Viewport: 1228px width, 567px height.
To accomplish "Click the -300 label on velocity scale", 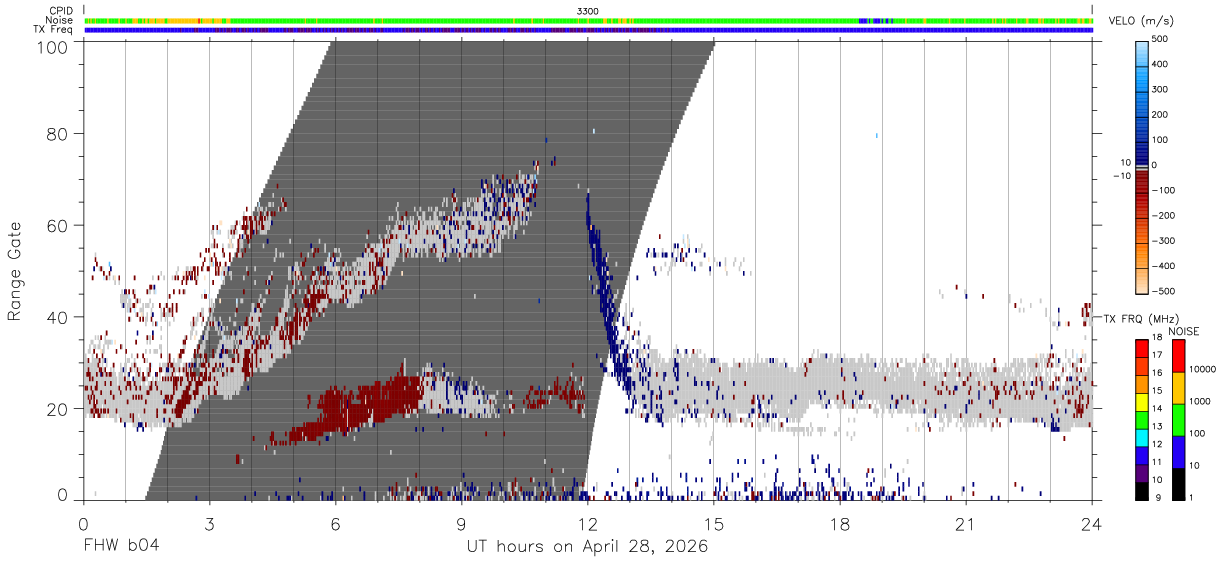I will tap(1162, 241).
